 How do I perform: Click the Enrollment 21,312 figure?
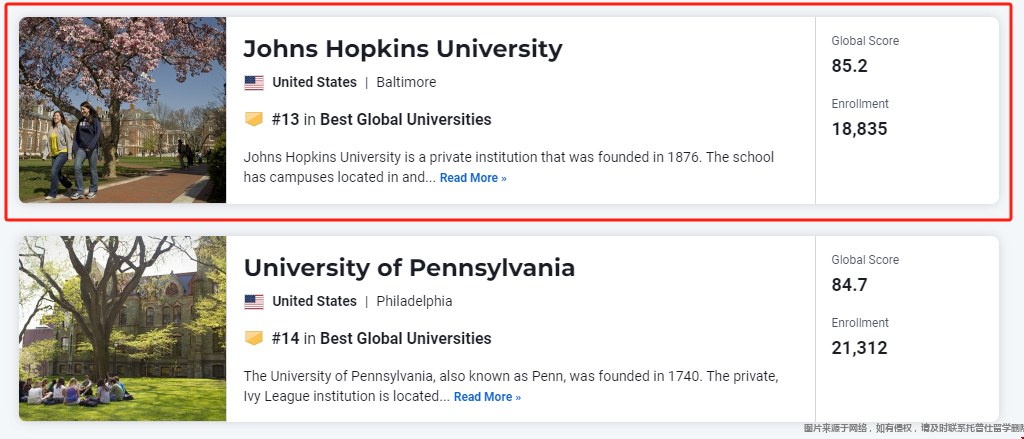[859, 348]
